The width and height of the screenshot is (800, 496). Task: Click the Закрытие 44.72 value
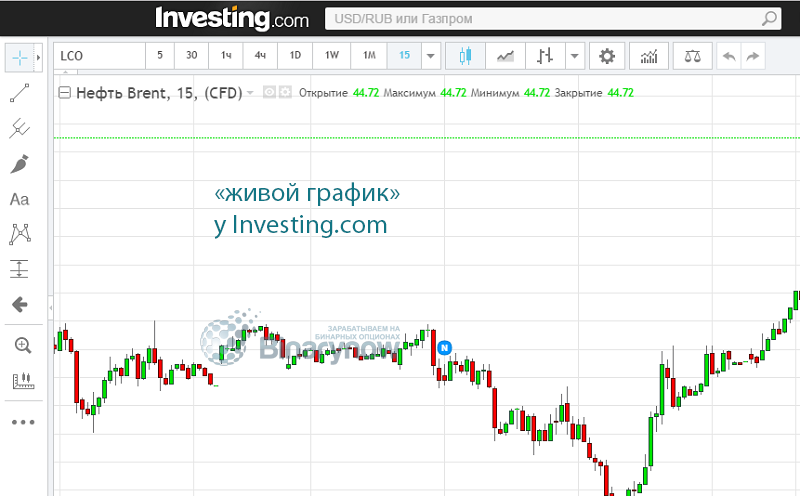point(620,93)
